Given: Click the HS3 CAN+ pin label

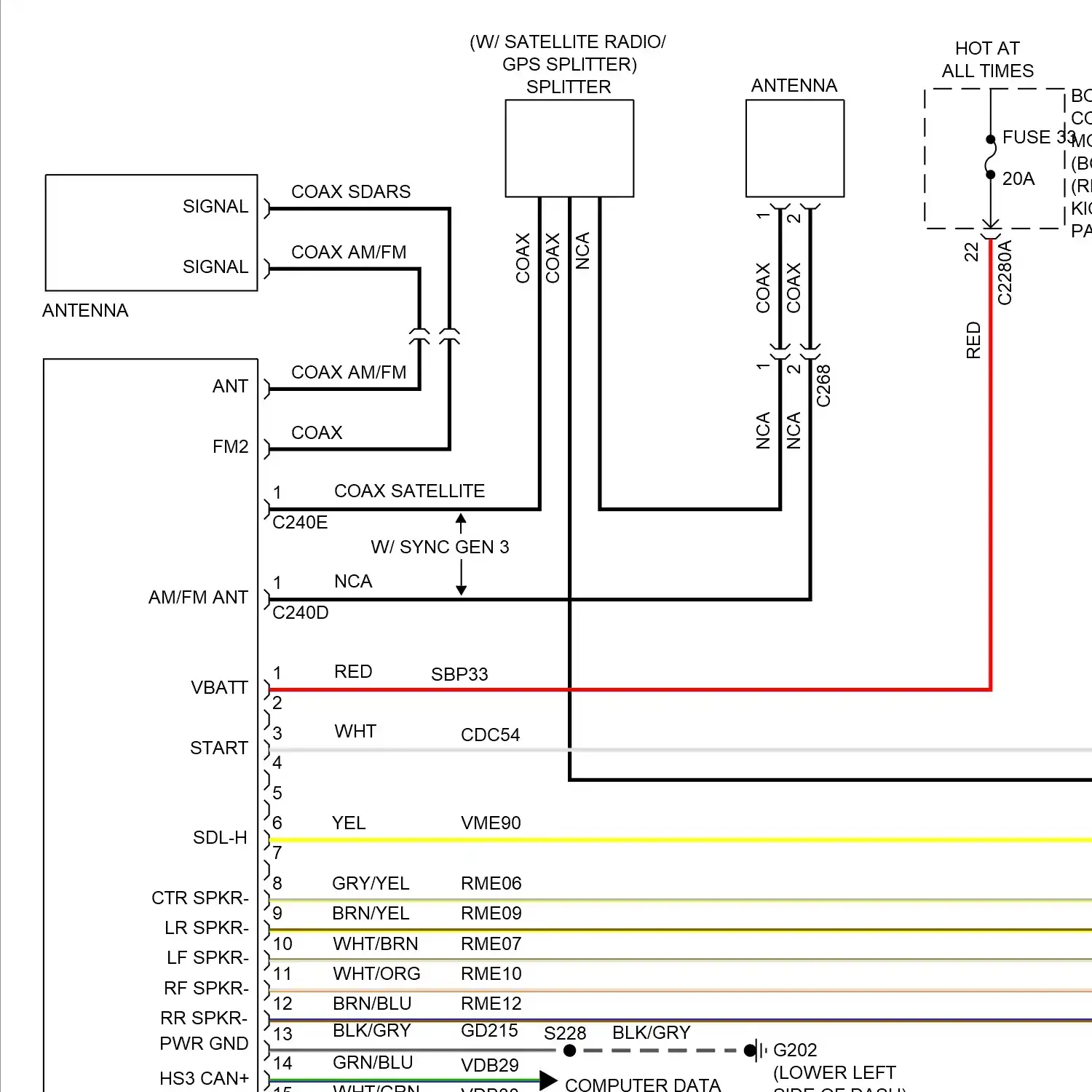Looking at the screenshot, I should (x=204, y=1078).
